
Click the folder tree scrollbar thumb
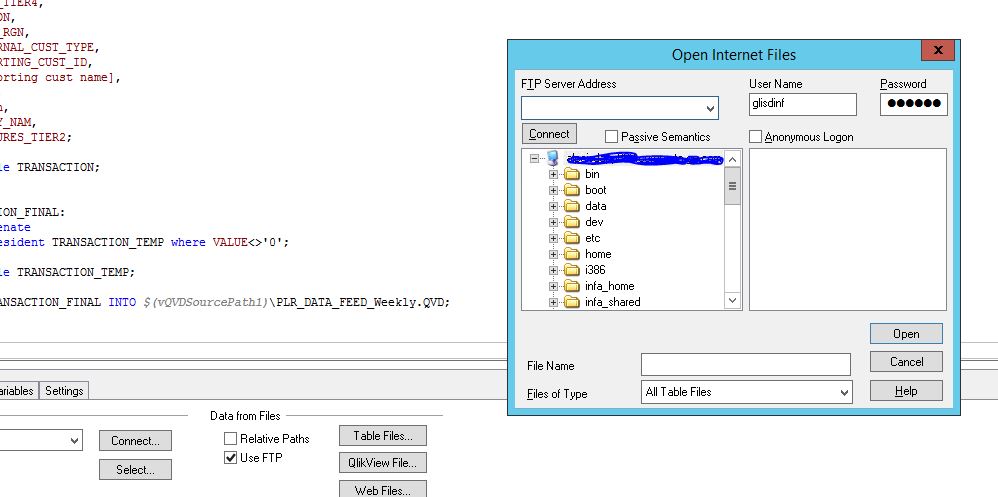[732, 186]
